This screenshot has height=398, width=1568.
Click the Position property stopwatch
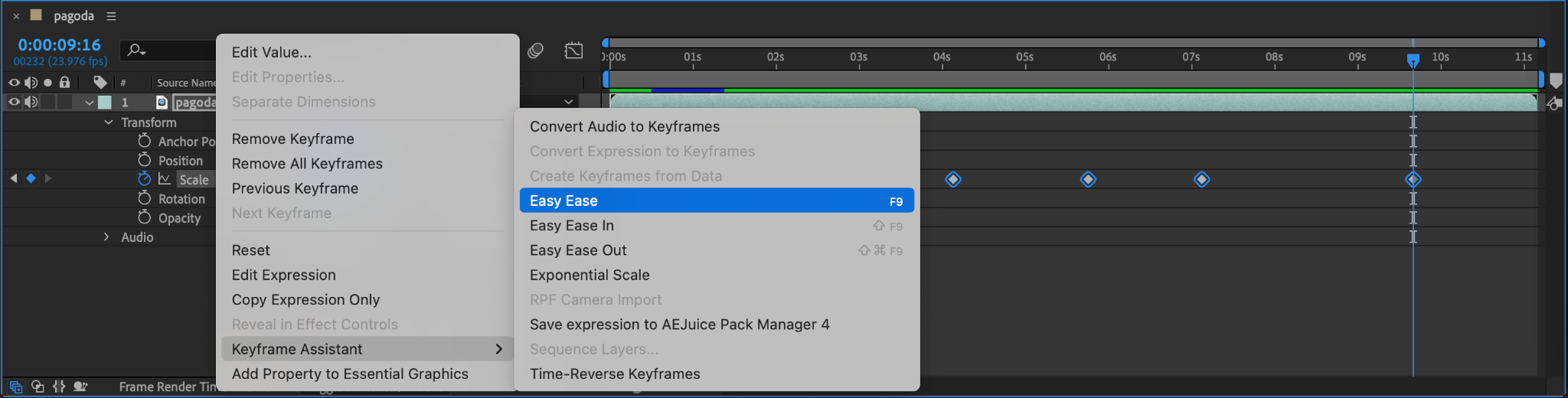144,159
